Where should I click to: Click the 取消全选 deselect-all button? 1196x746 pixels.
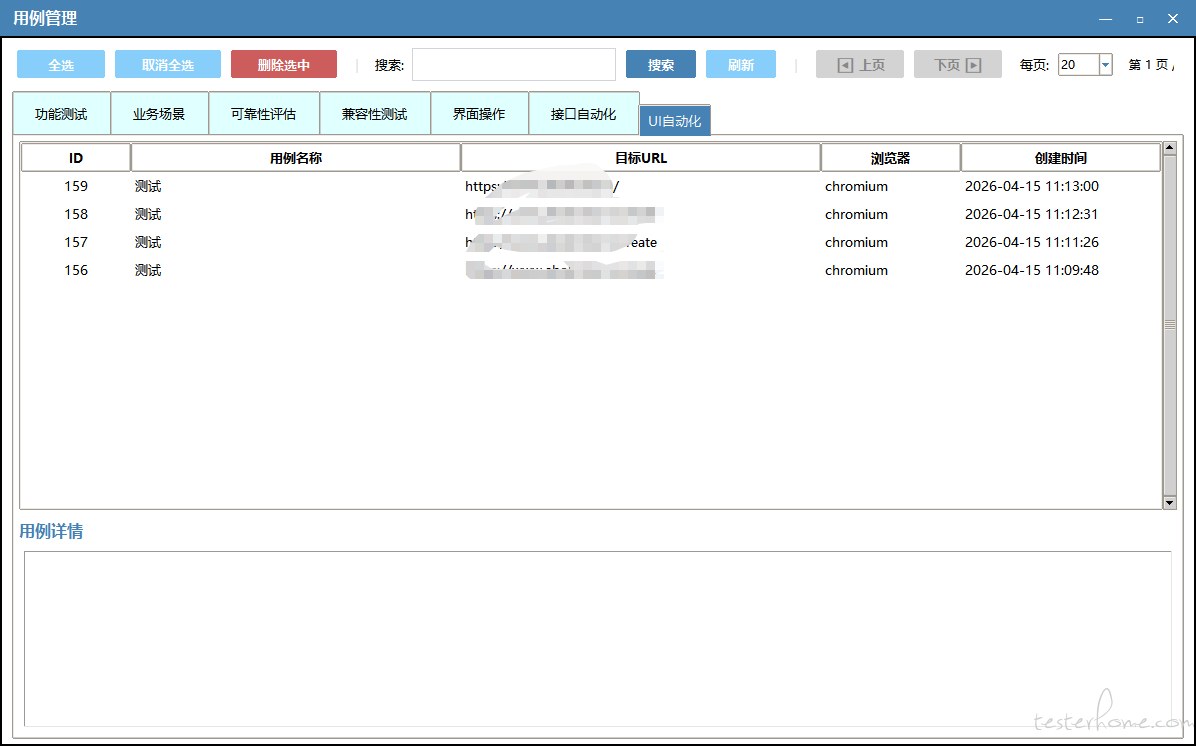168,65
